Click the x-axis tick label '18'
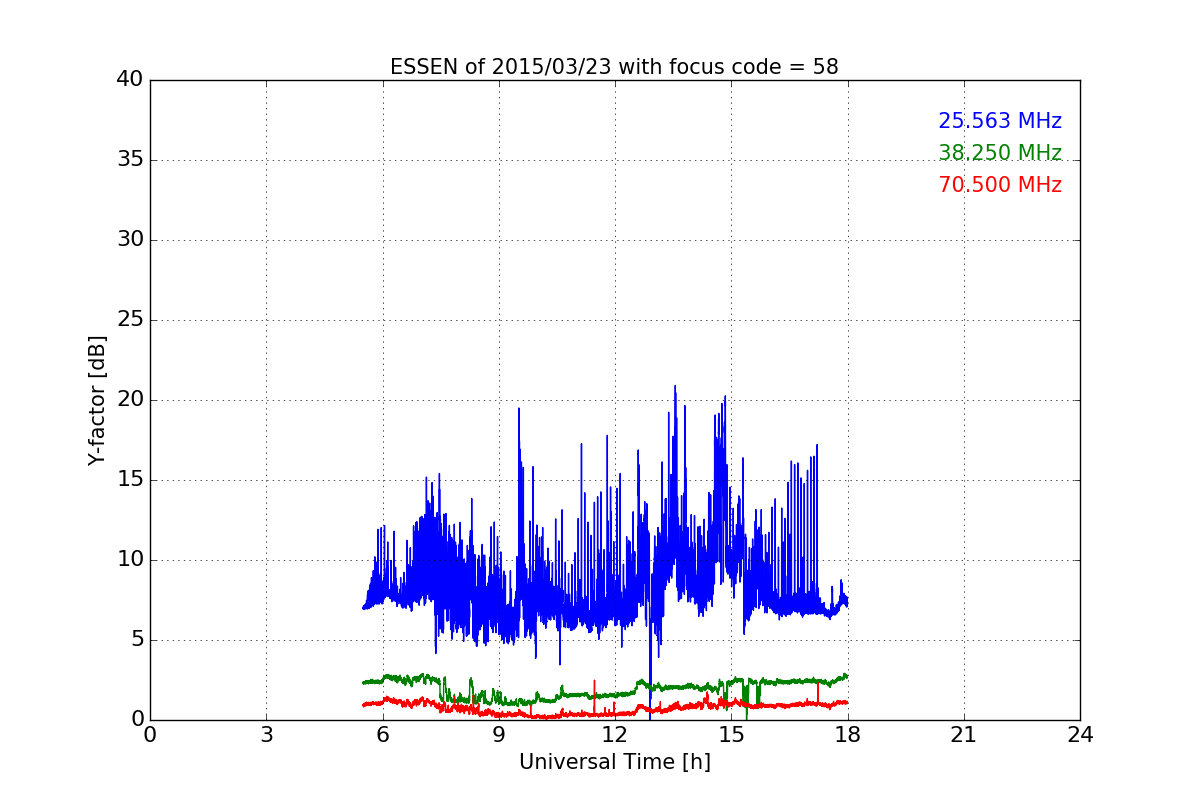Viewport: 1200px width, 800px height. pos(848,734)
